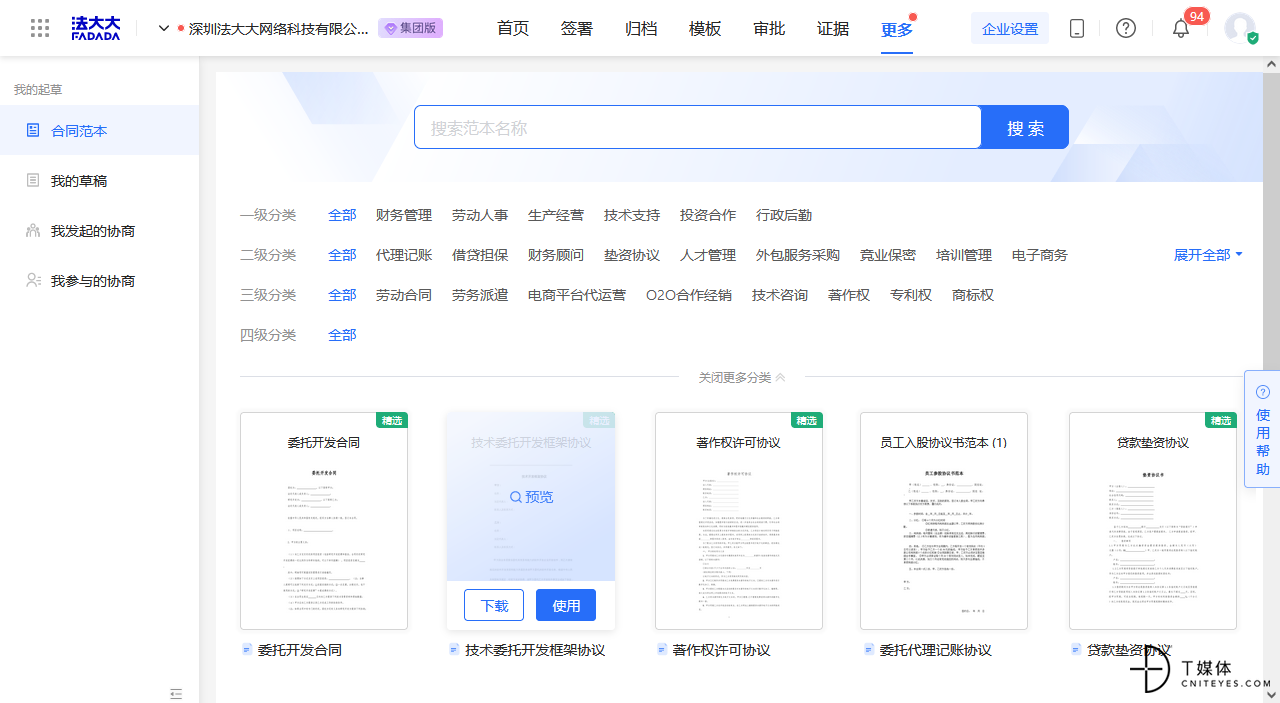
Task: Filter 三级分类 by 商标权
Action: 973,295
